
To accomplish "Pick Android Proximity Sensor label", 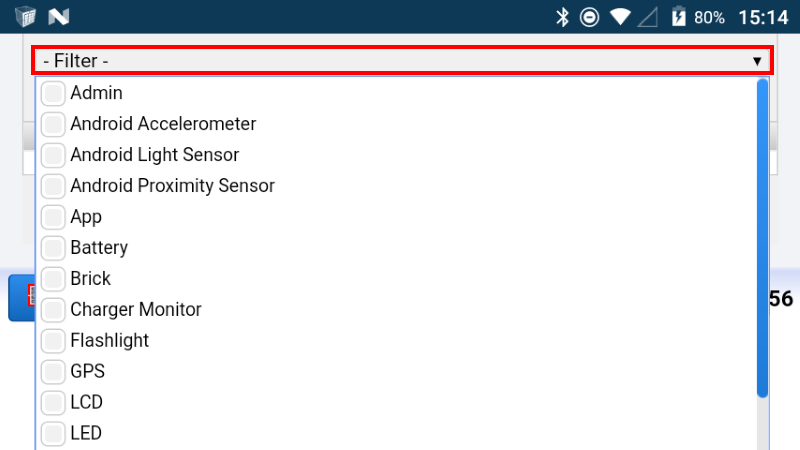I will coord(172,186).
